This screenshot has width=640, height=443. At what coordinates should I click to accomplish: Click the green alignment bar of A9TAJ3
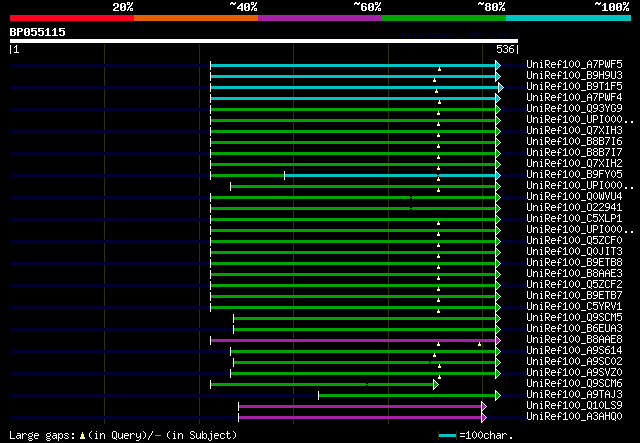pos(407,396)
